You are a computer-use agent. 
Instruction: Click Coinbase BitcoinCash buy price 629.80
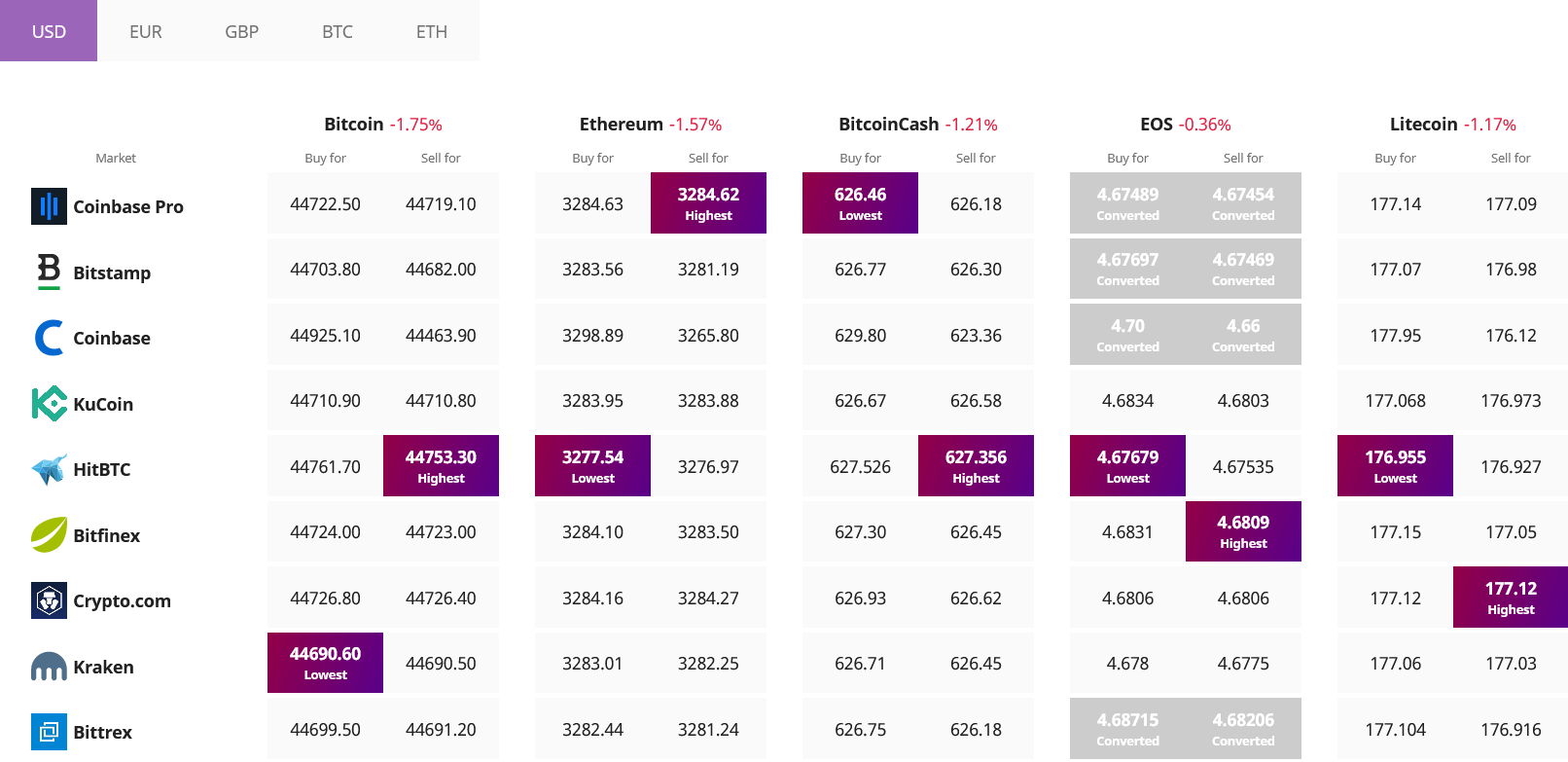tap(860, 336)
